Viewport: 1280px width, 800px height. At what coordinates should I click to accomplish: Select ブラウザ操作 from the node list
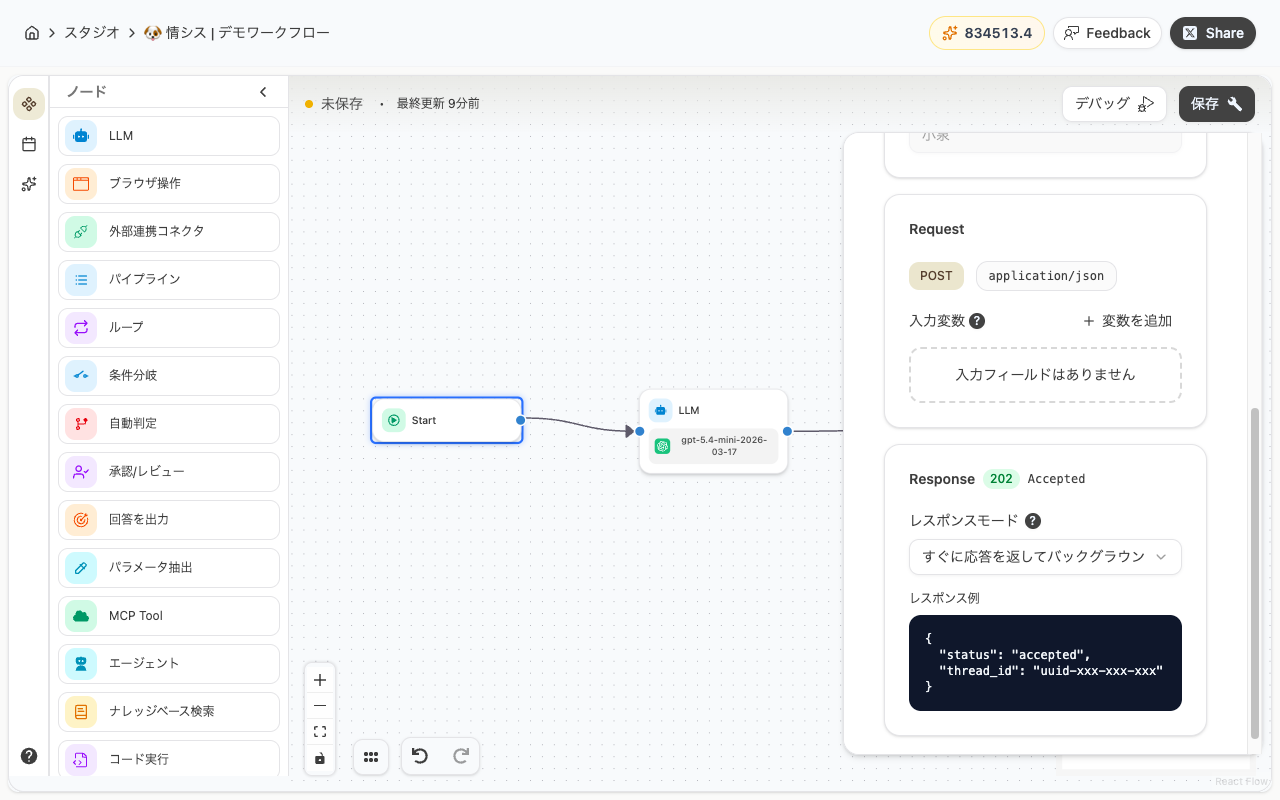point(169,184)
